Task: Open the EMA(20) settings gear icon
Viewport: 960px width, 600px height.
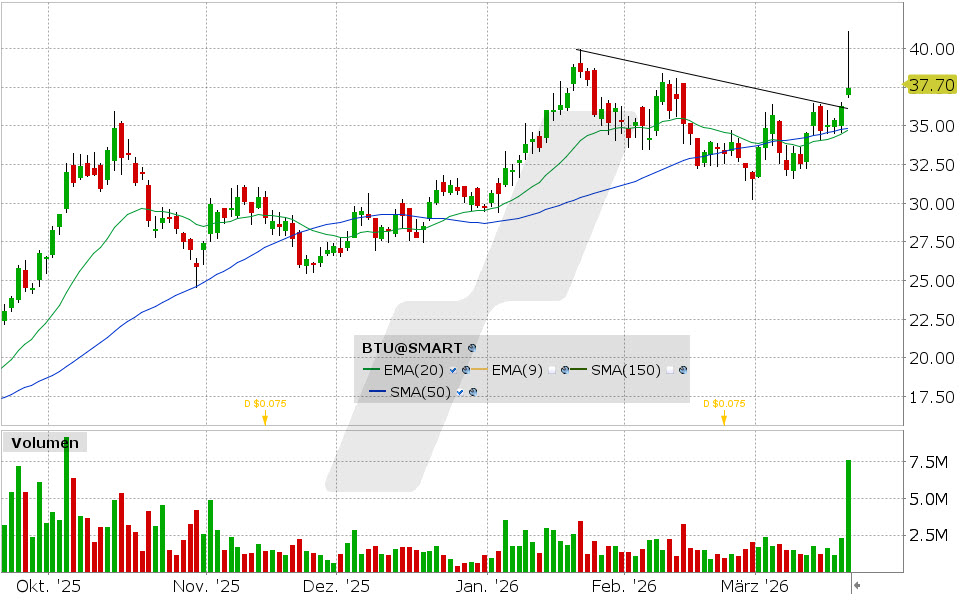Action: point(465,370)
